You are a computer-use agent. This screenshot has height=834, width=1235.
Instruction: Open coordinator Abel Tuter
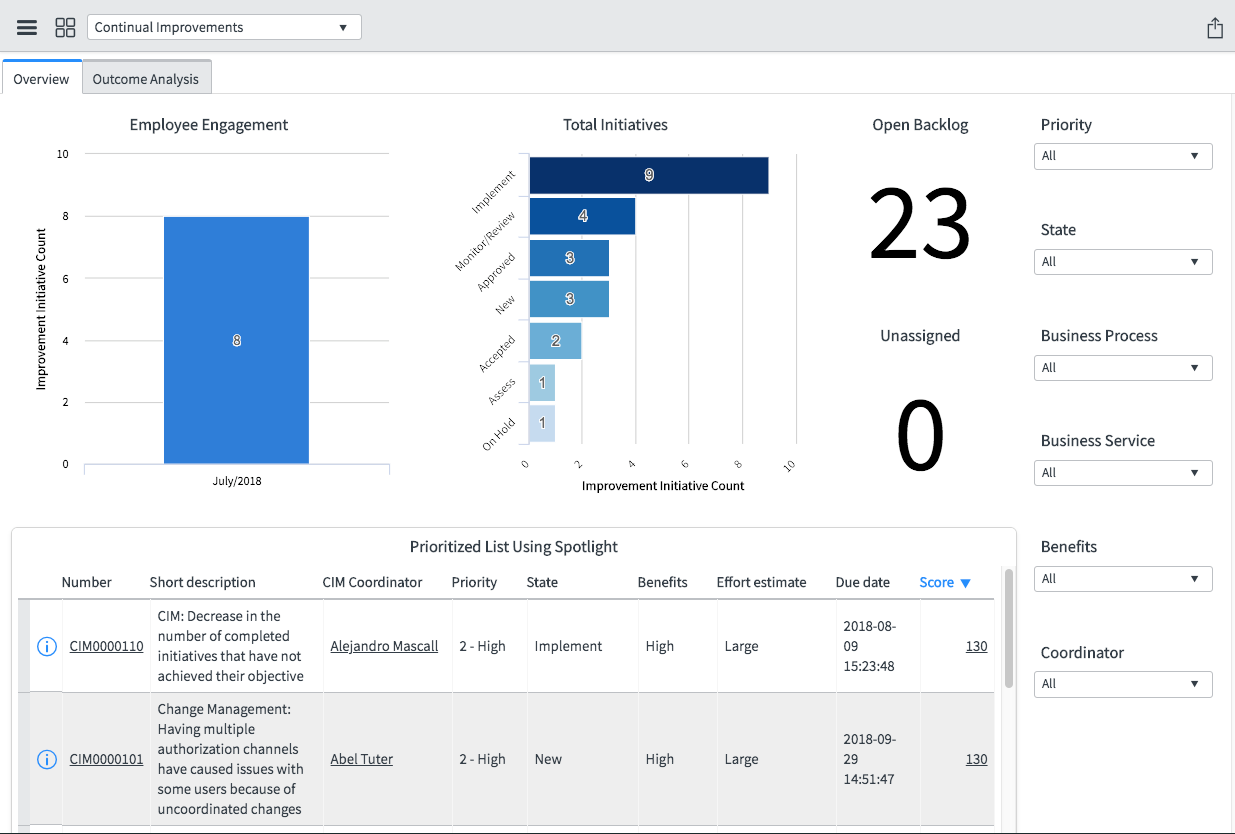point(362,759)
